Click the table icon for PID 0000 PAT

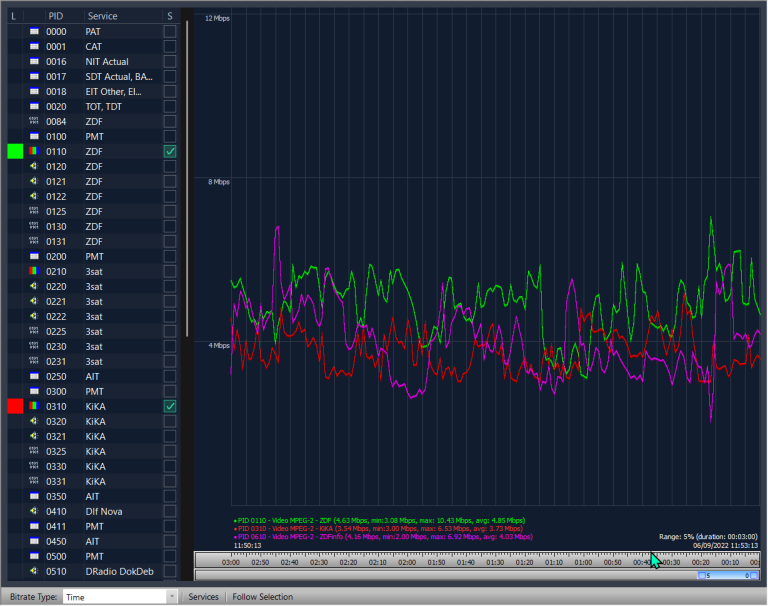(34, 31)
